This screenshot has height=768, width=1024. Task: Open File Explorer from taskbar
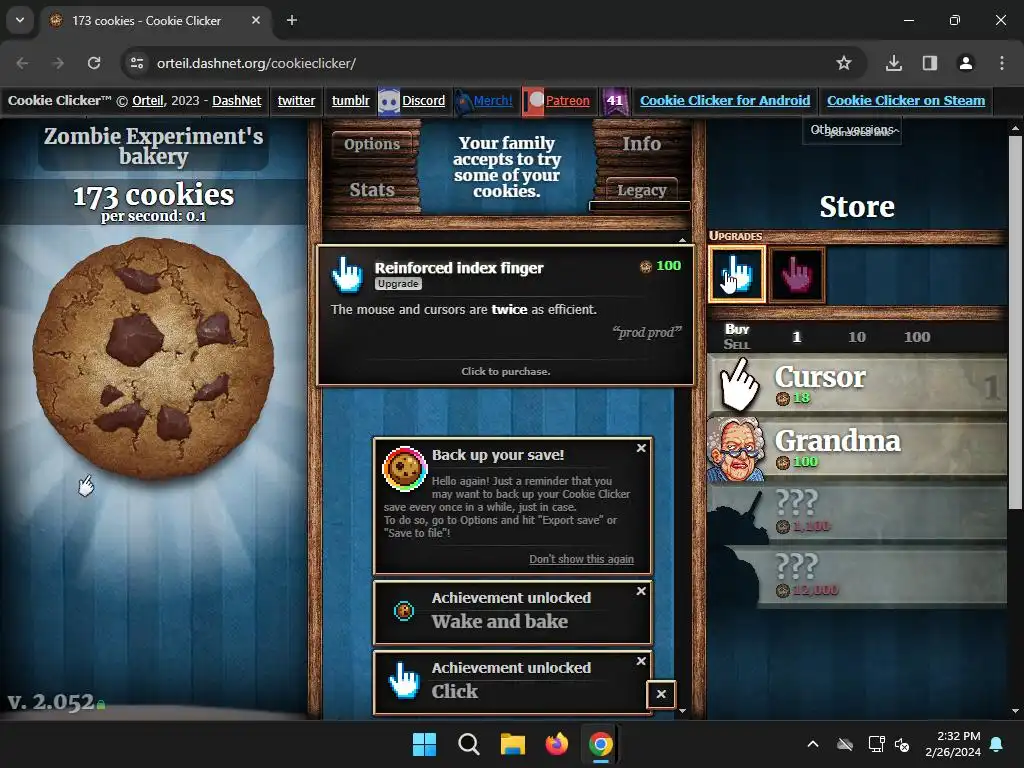tap(513, 744)
